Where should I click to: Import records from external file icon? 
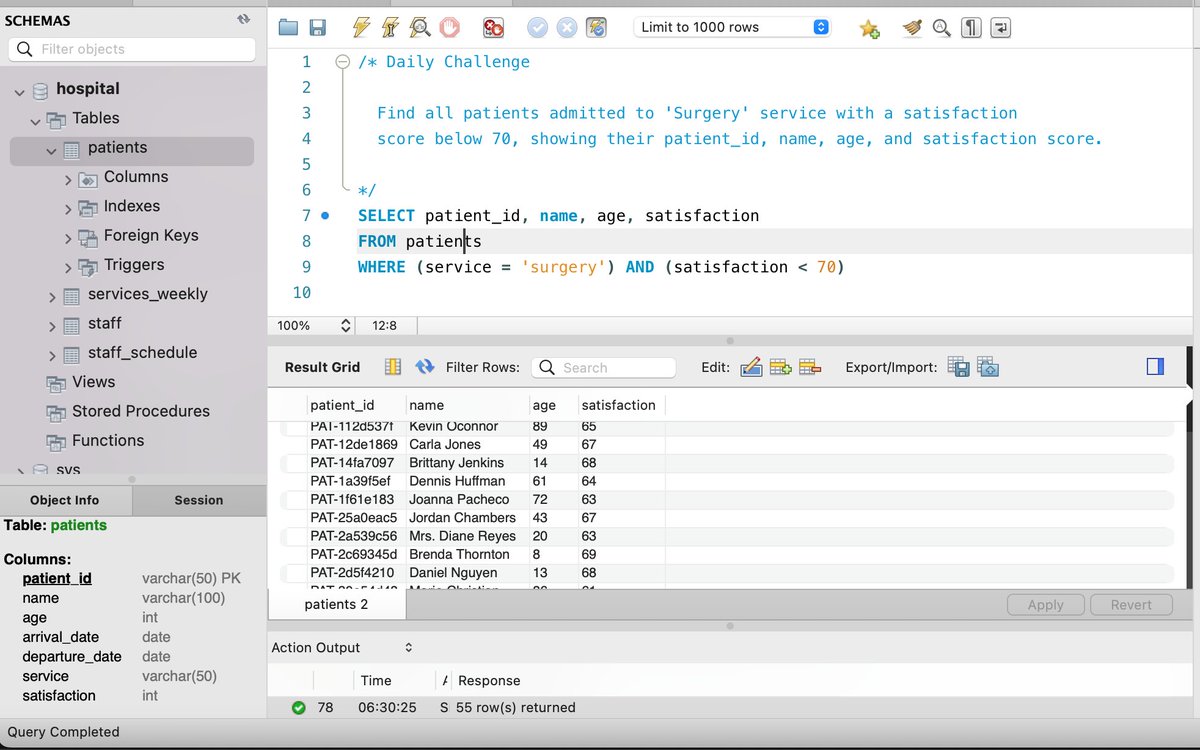point(988,367)
